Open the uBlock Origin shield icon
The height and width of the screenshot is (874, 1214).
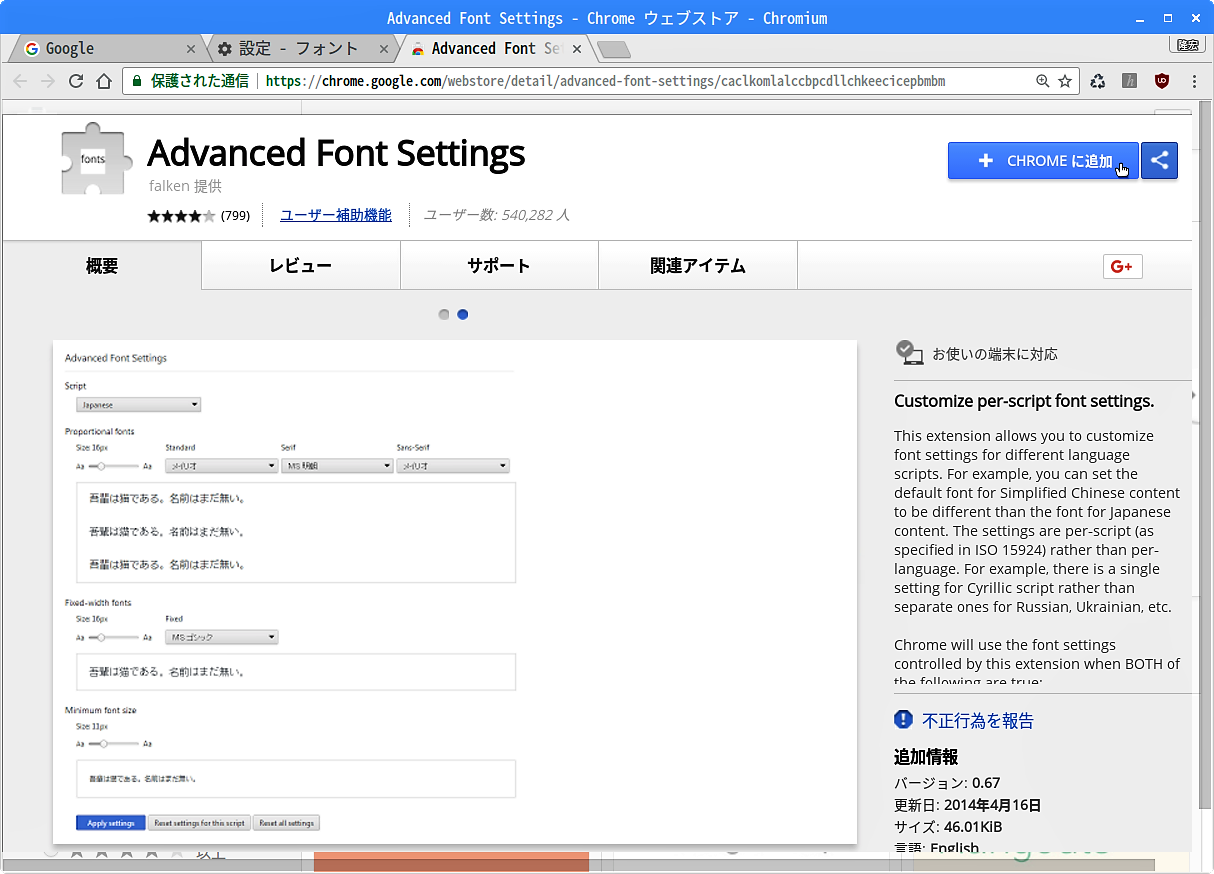pos(1162,81)
